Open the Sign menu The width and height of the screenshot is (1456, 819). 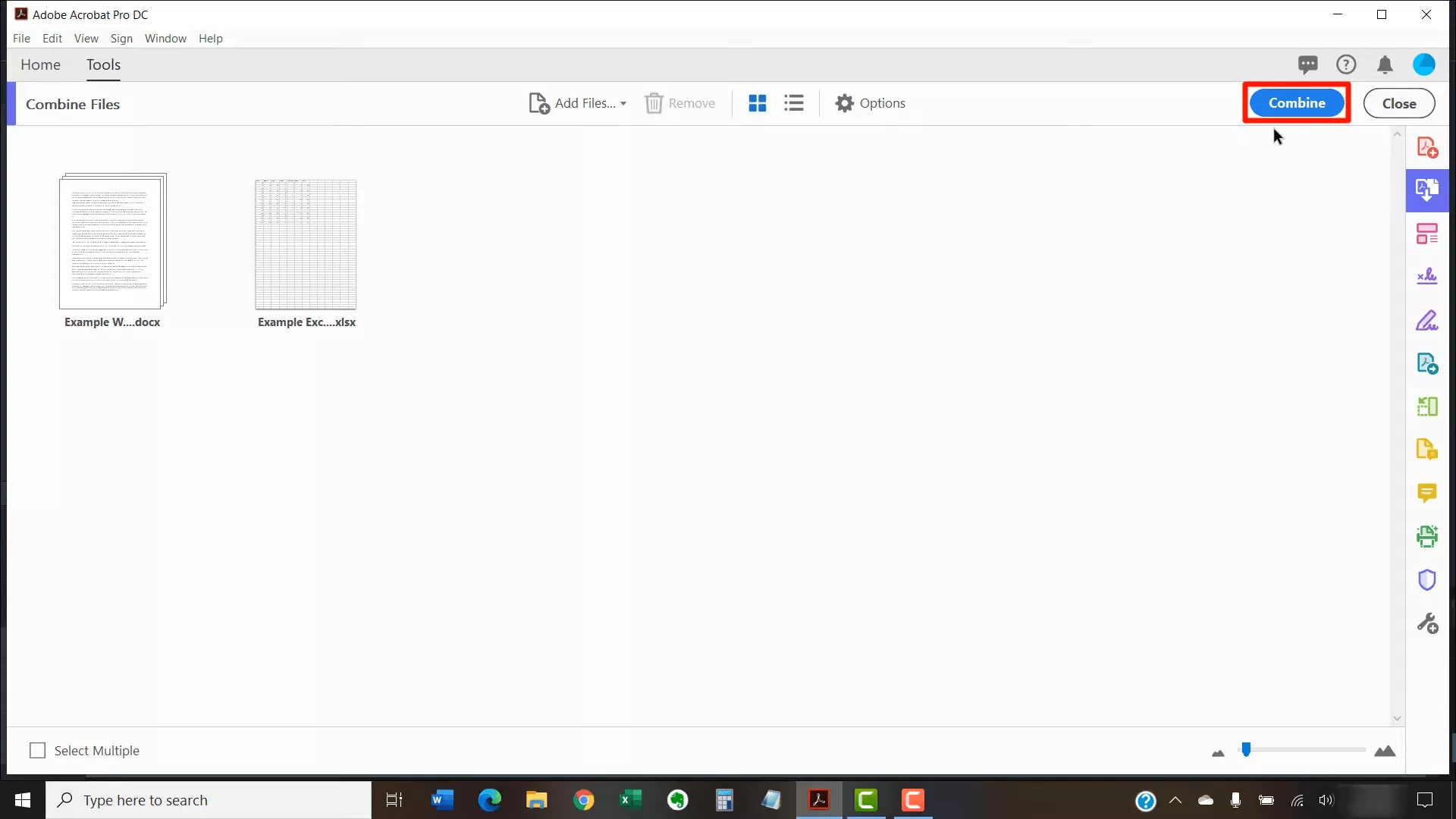pos(121,37)
